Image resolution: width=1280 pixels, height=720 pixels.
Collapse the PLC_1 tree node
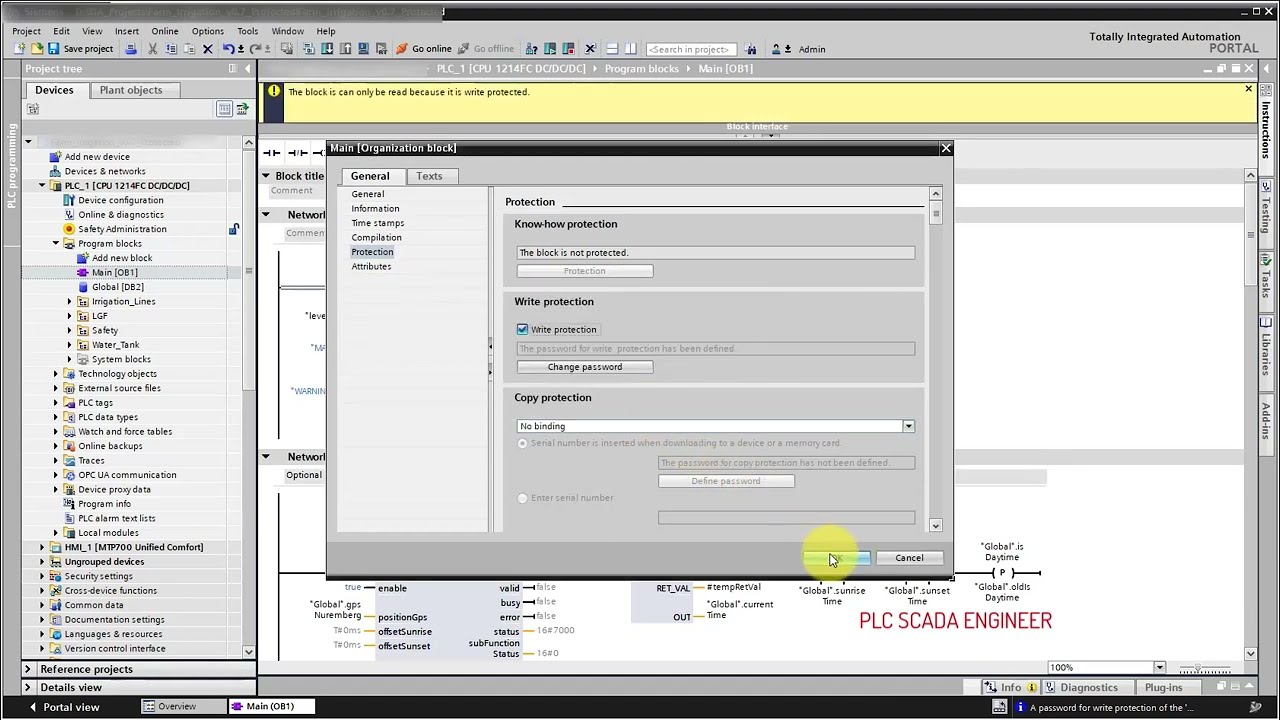pos(42,186)
